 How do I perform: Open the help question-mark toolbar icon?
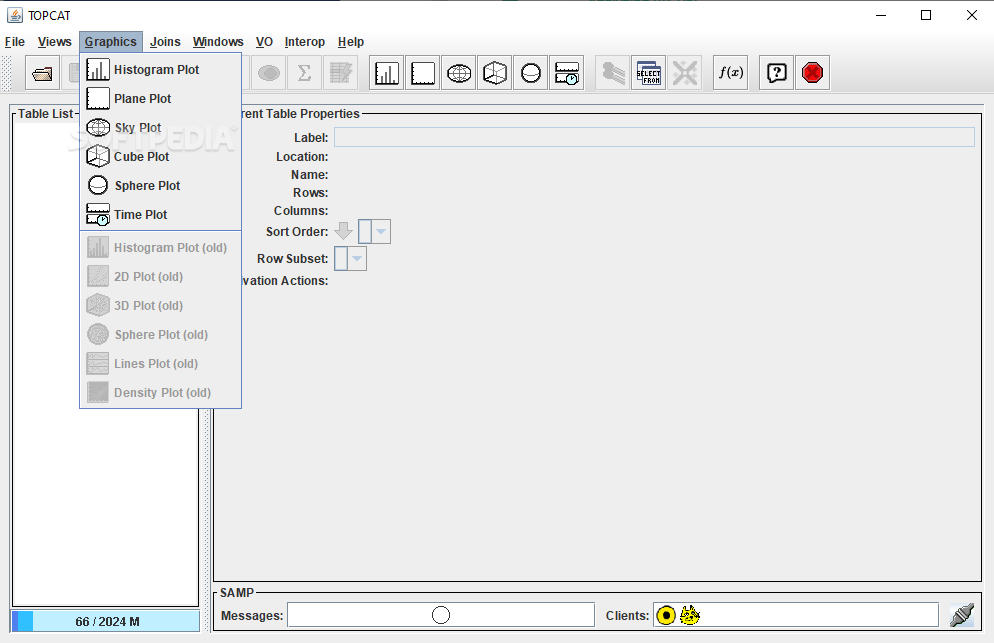coord(776,73)
